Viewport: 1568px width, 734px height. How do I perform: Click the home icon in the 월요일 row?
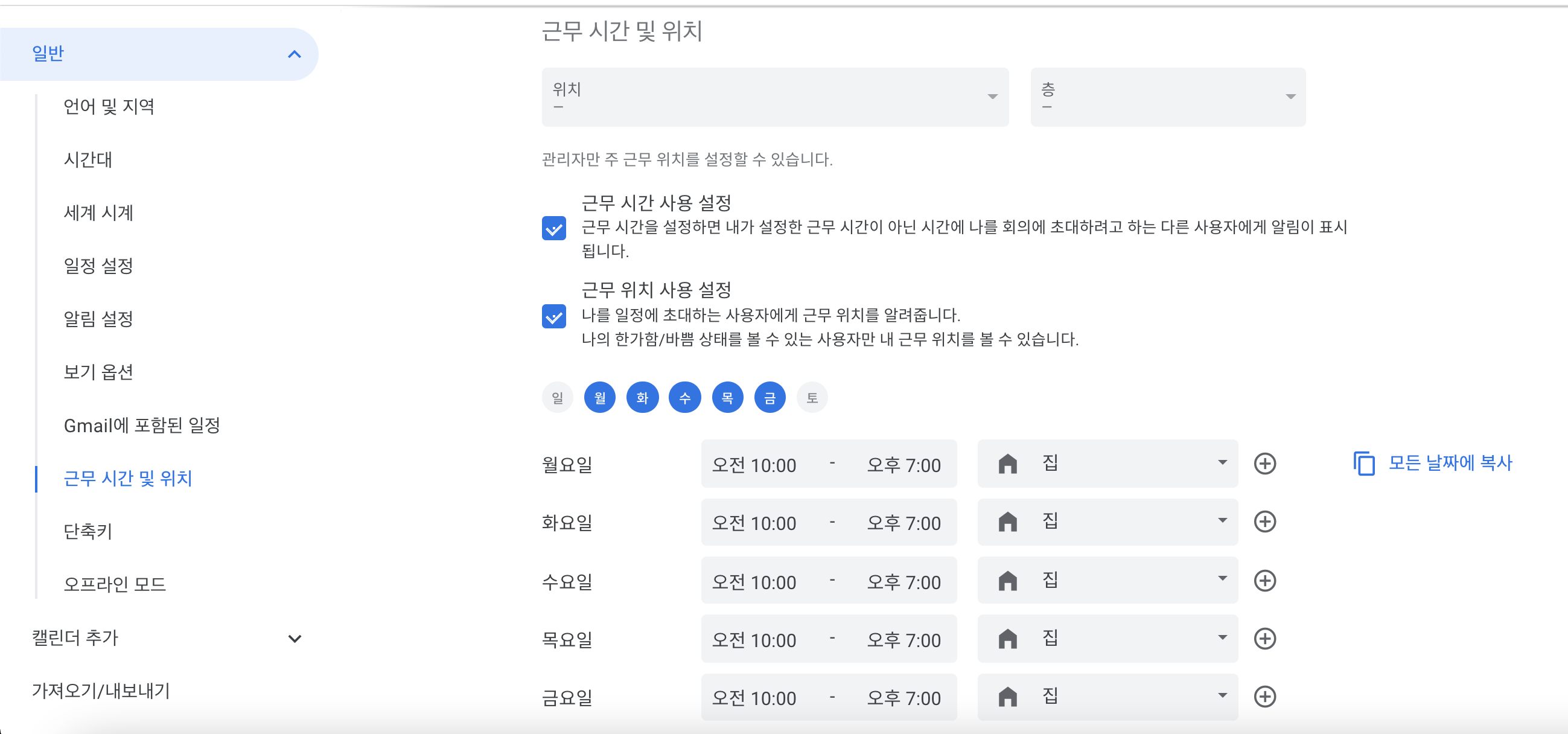1007,464
